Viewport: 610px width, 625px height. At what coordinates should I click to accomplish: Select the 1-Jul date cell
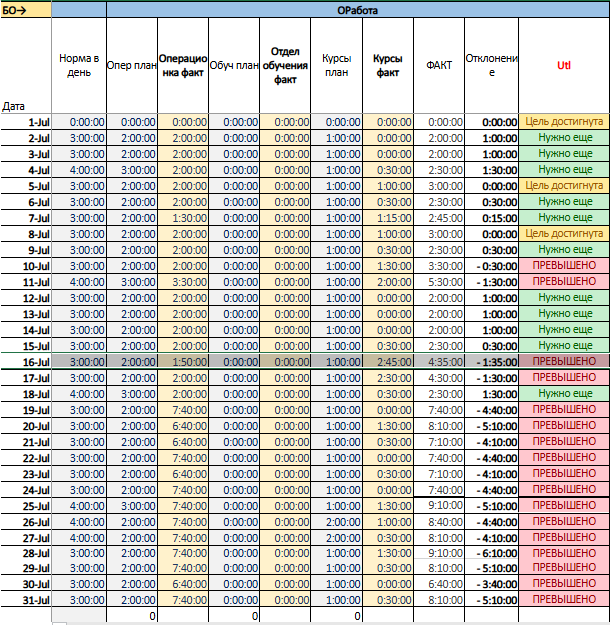26,122
